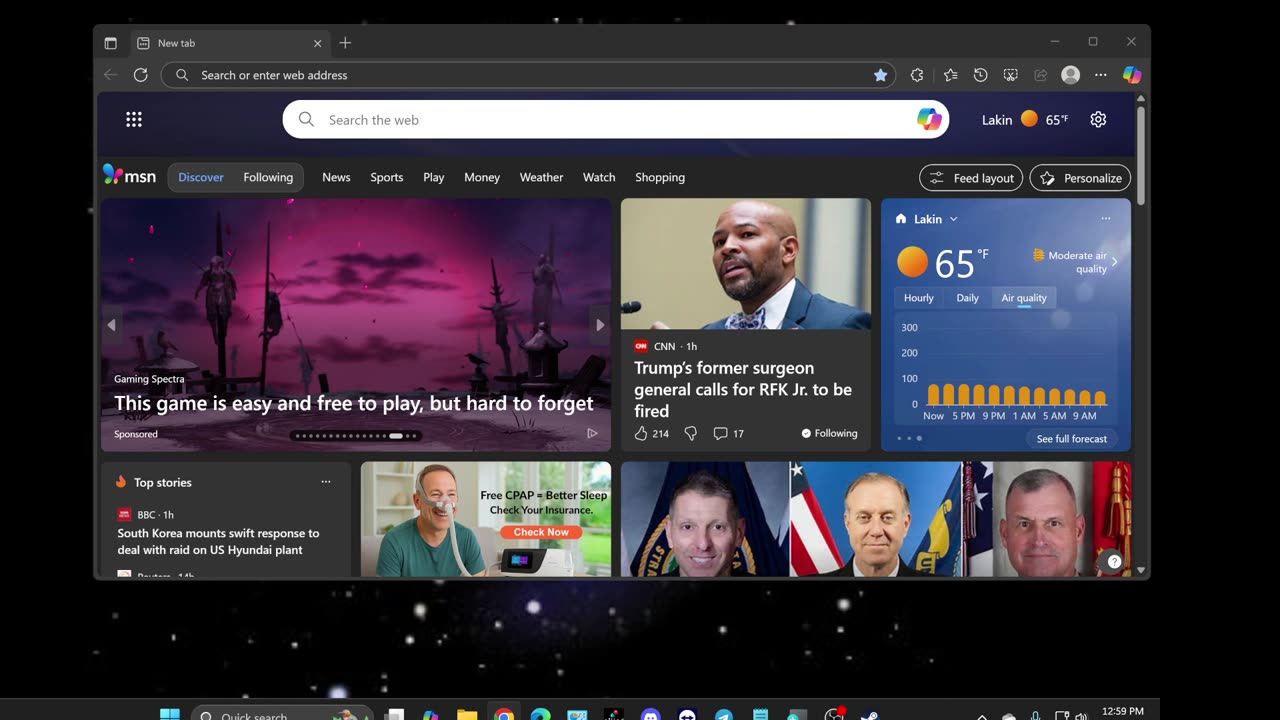Switch to Following feed tab

pos(268,177)
